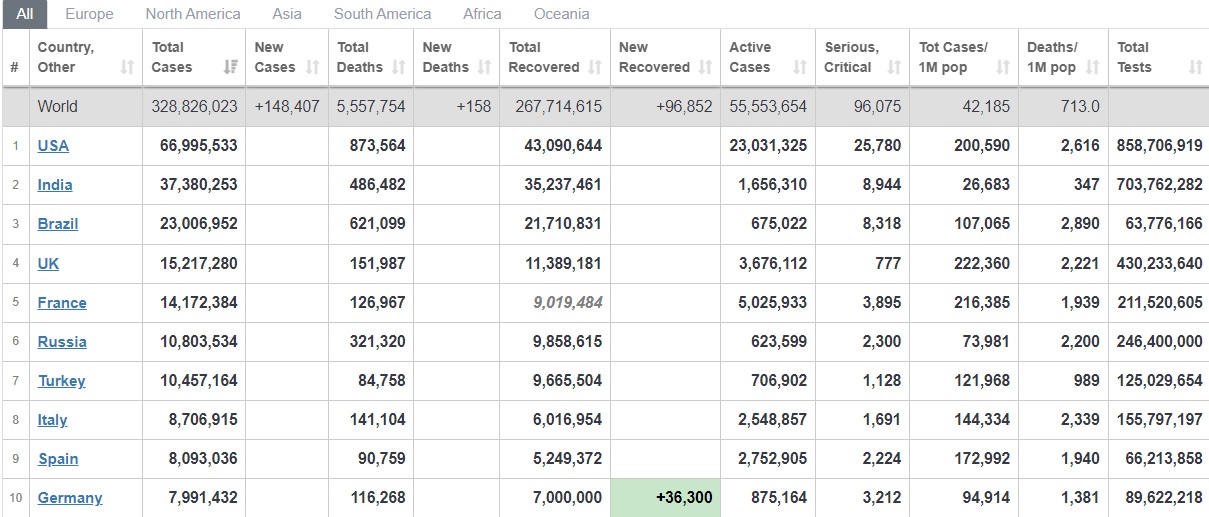This screenshot has width=1209, height=517.
Task: Click the Serious, Critical header label
Action: [x=851, y=57]
